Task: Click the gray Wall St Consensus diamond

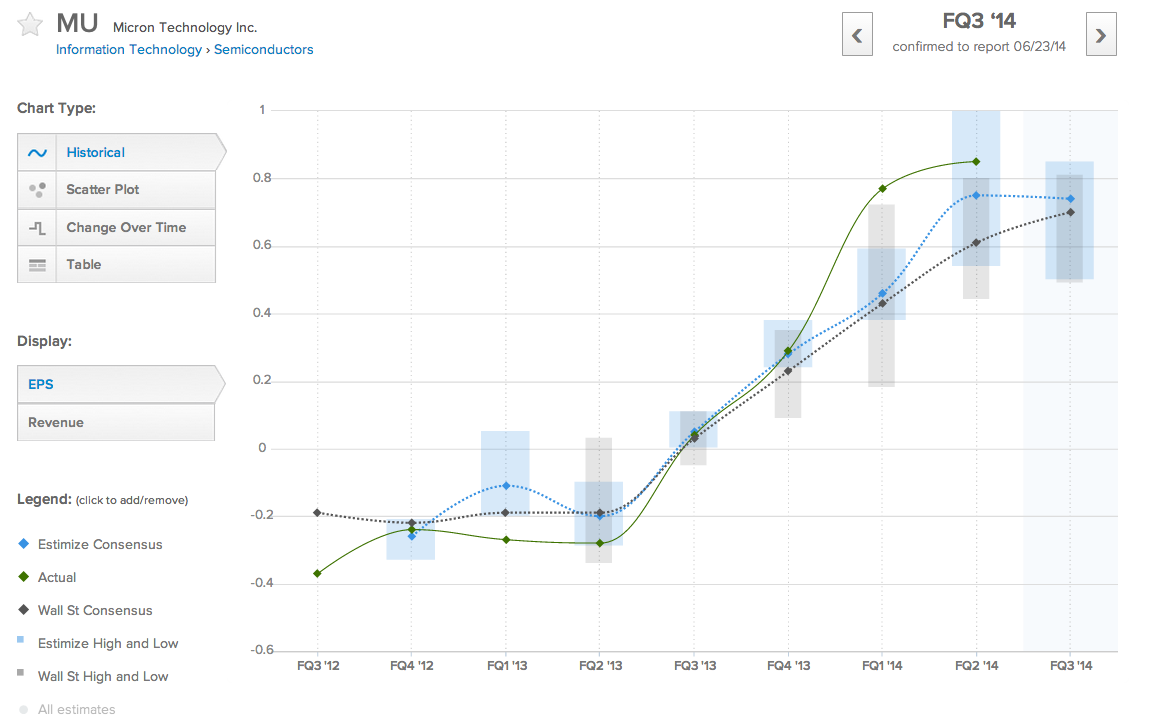Action: pyautogui.click(x=24, y=610)
